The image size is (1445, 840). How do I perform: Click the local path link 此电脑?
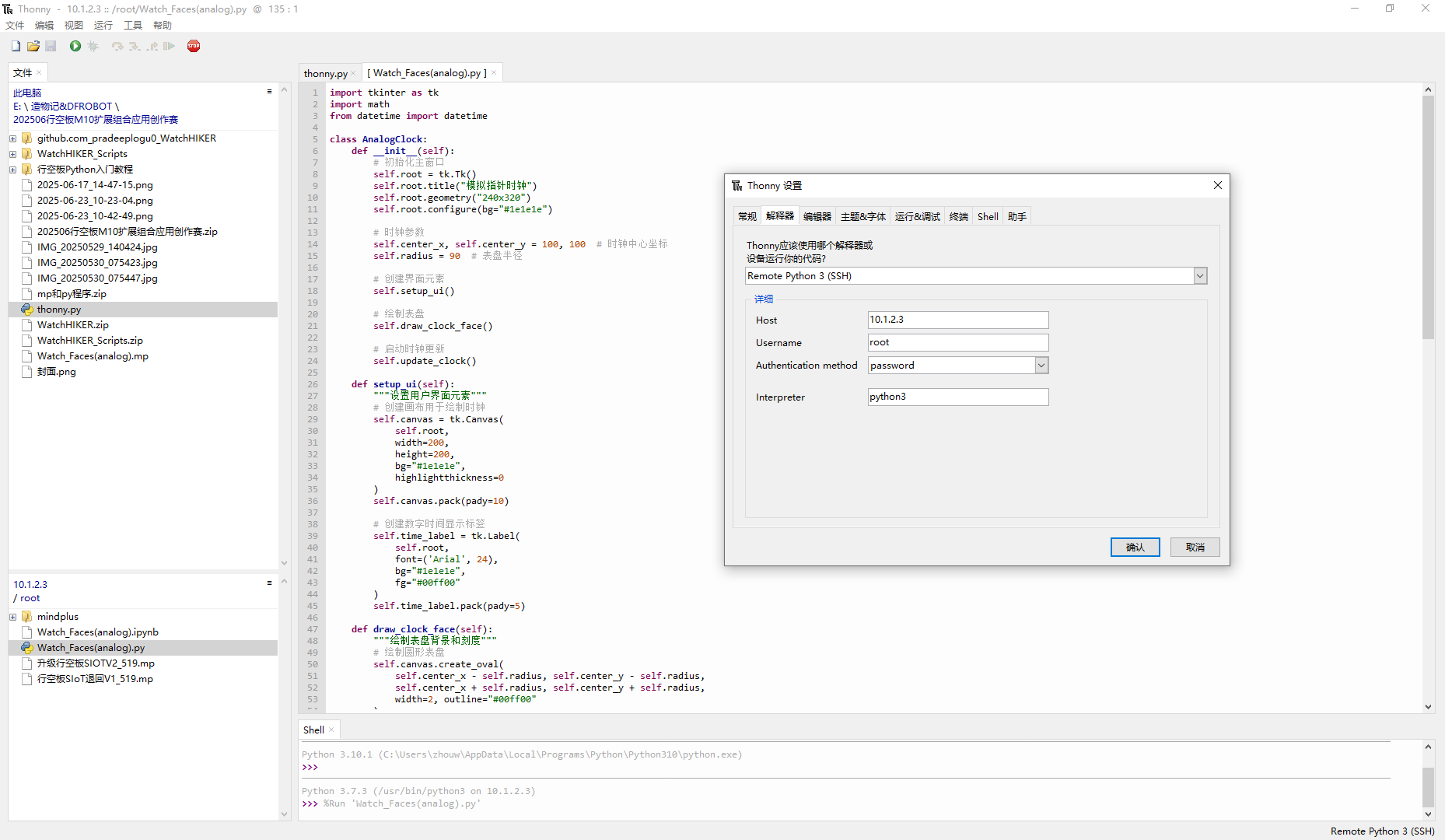tap(27, 93)
